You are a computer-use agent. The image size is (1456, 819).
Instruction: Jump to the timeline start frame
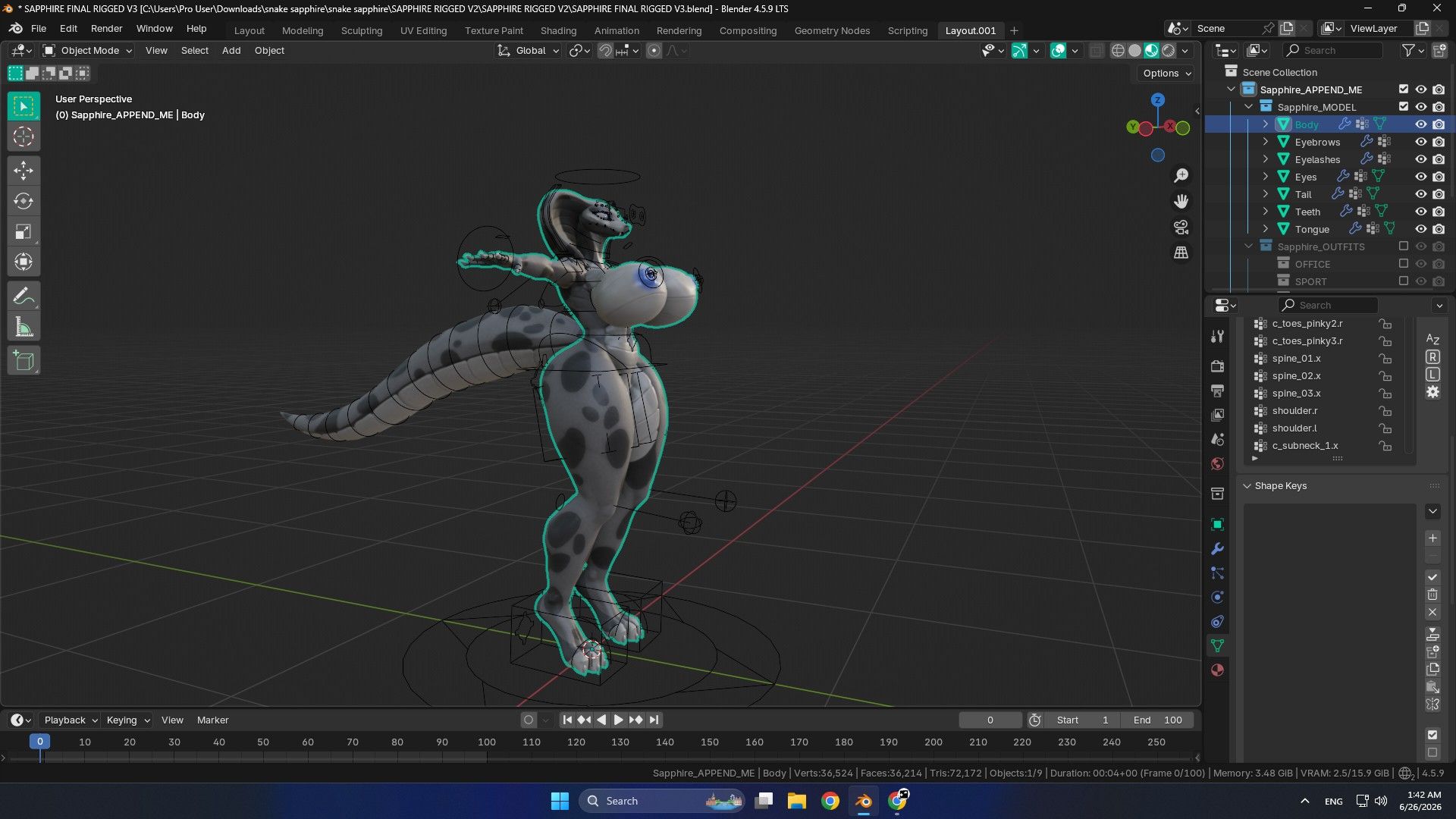[567, 720]
